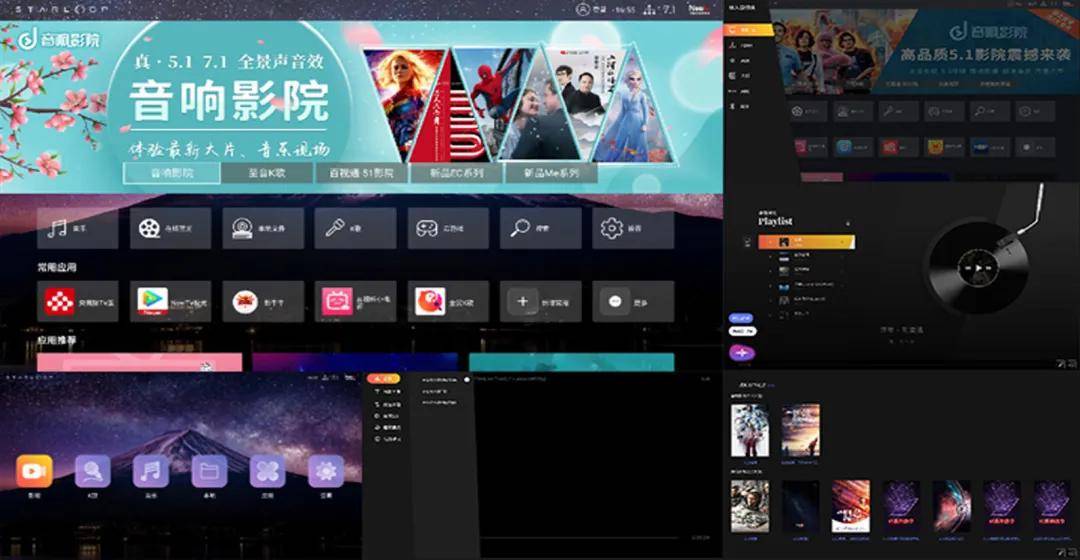The width and height of the screenshot is (1080, 560).
Task: Open the magnifier search tile
Action: pyautogui.click(x=541, y=228)
